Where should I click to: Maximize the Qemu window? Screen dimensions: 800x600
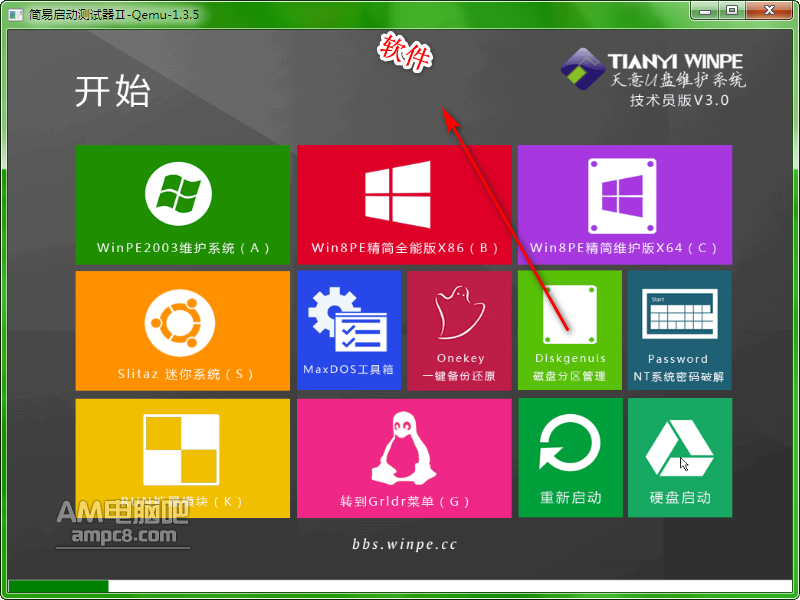[732, 10]
